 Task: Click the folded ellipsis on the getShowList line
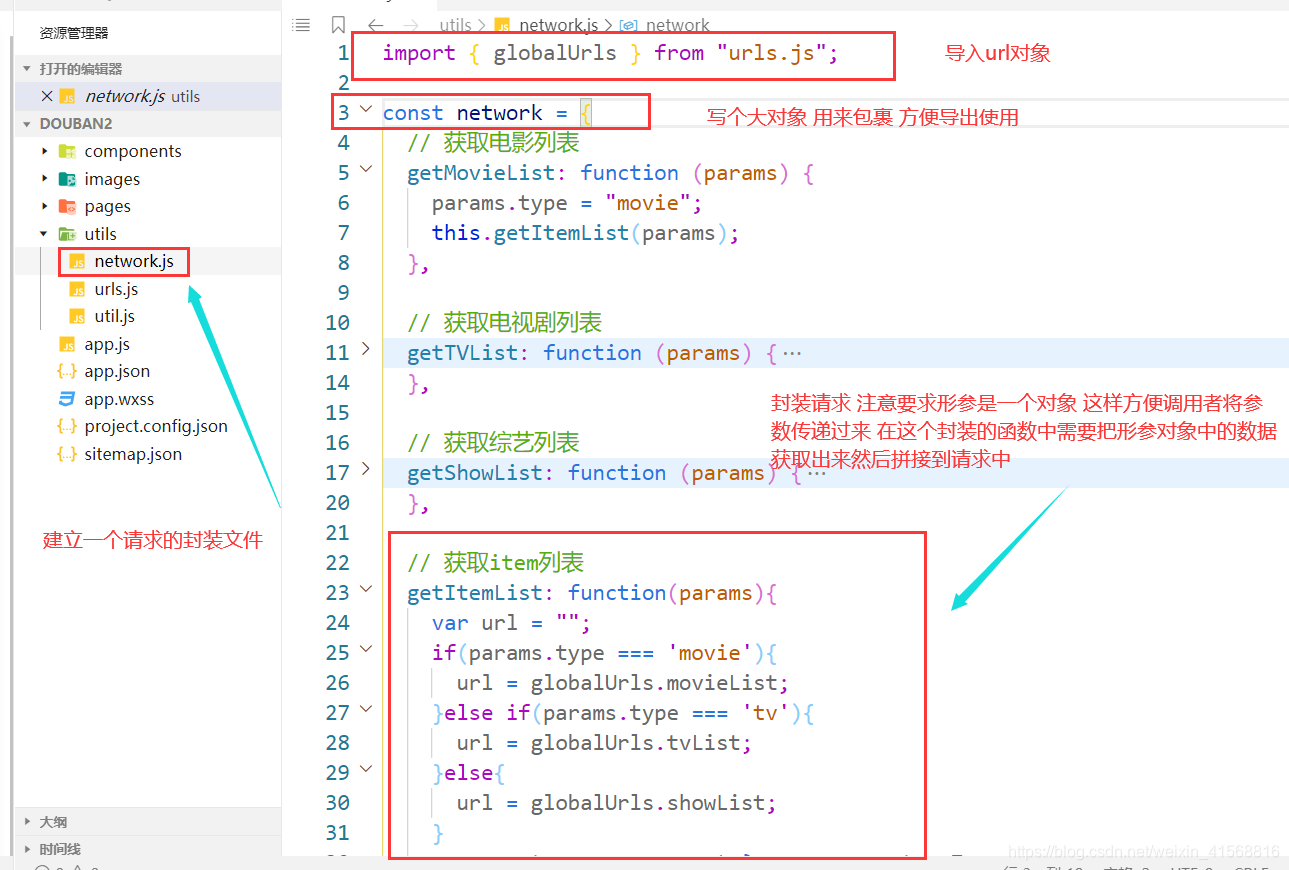(817, 473)
